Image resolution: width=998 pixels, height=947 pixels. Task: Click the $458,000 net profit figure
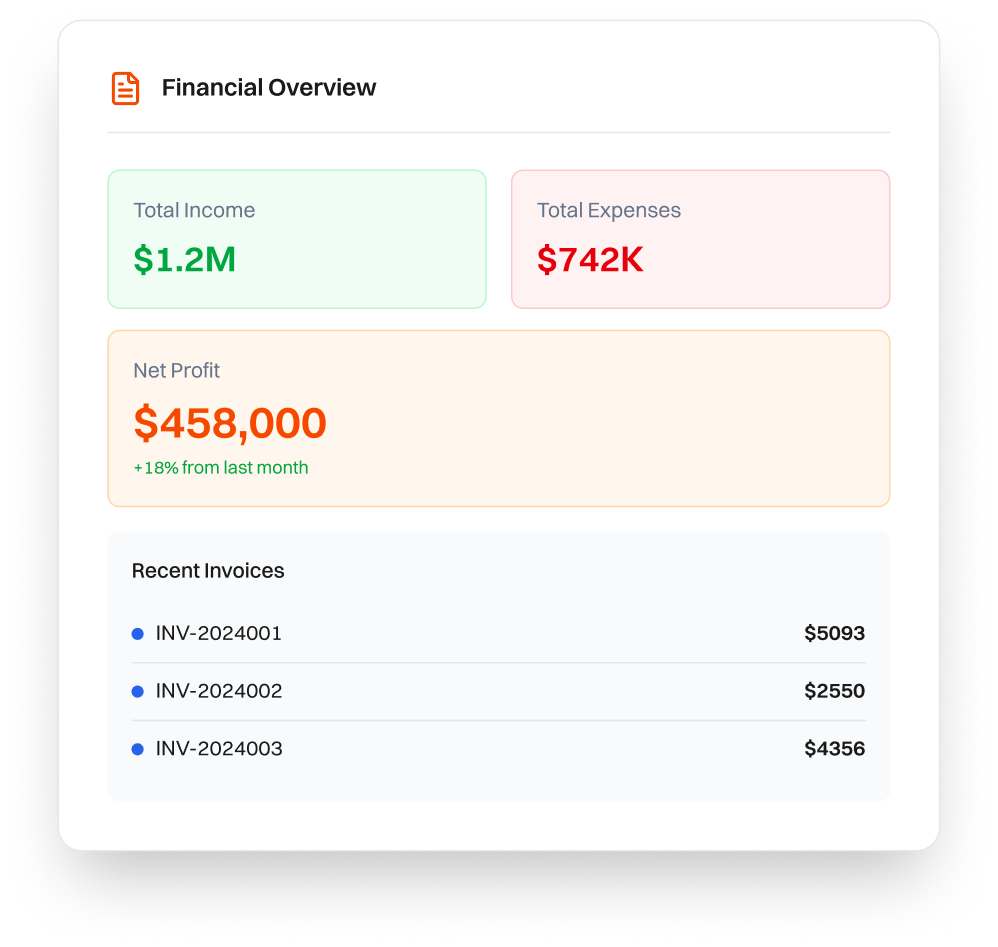click(x=230, y=423)
